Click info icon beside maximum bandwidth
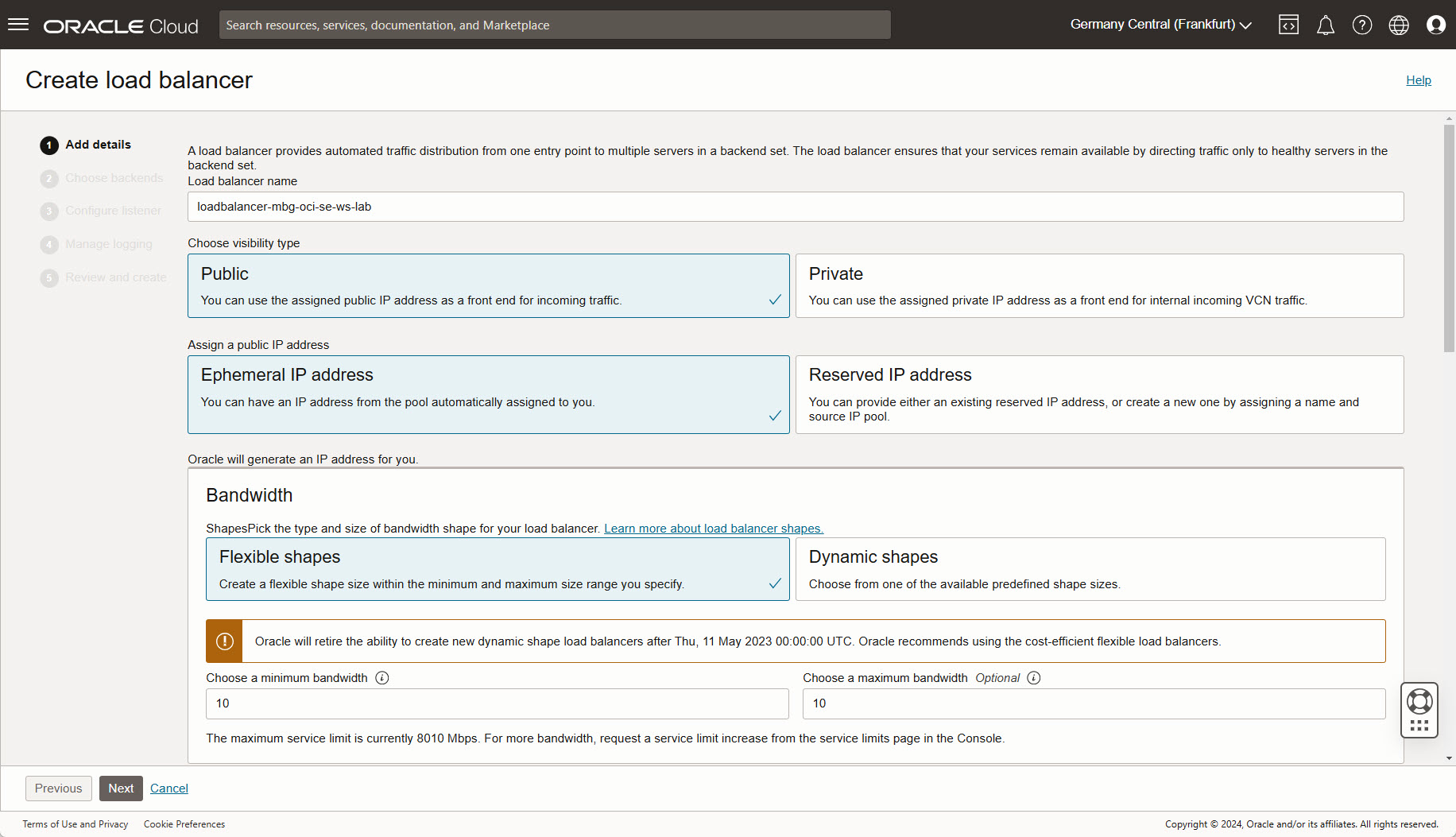1456x837 pixels. 1034,678
